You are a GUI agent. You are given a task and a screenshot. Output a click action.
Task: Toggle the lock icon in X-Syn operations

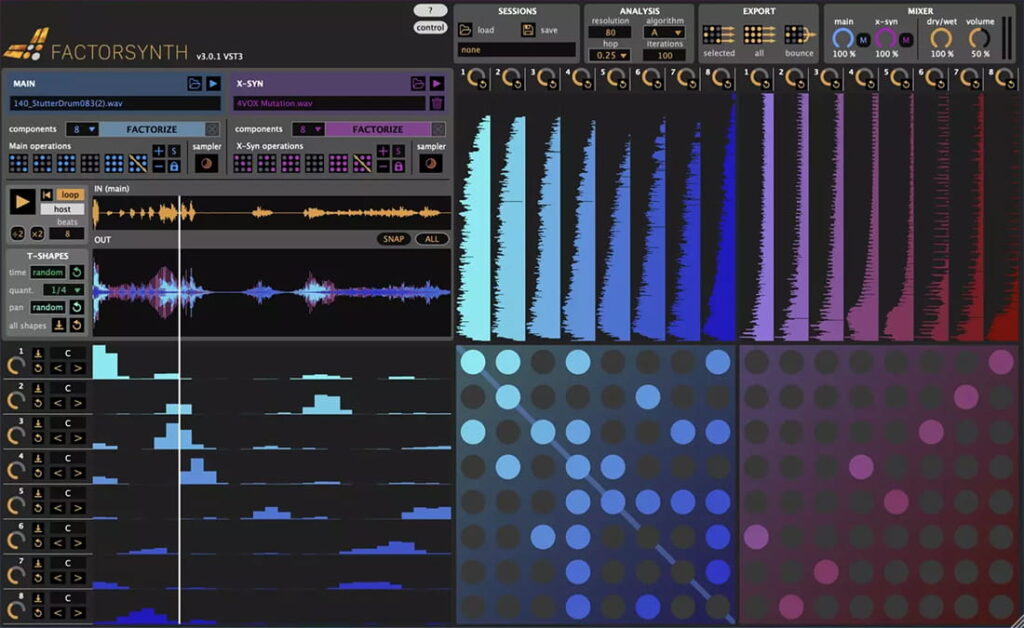398,166
